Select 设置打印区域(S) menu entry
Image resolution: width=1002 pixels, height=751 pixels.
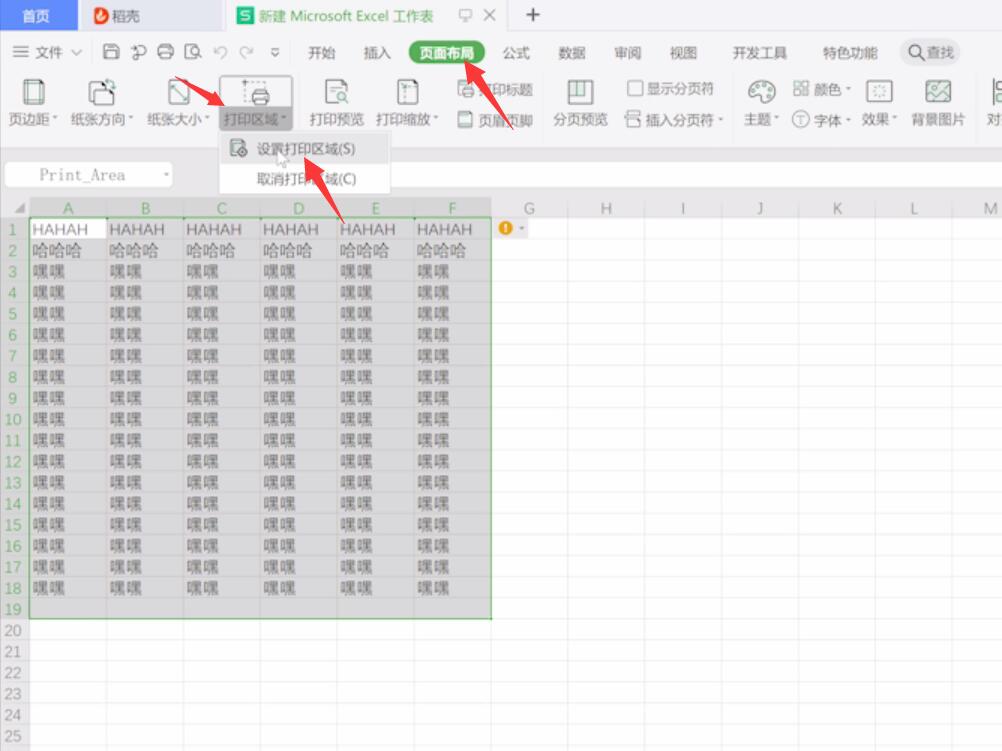click(304, 149)
